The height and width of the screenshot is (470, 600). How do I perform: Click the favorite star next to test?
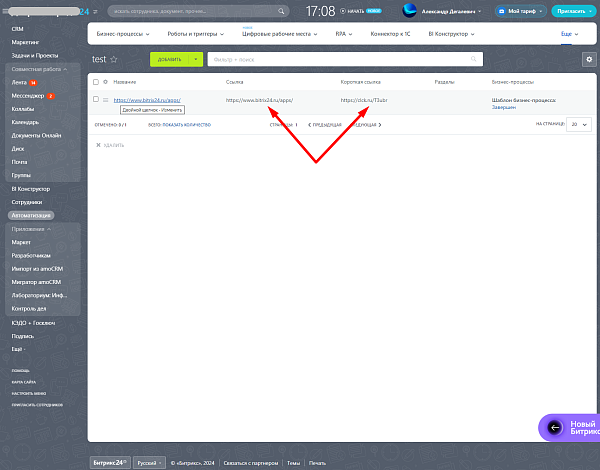coord(114,59)
